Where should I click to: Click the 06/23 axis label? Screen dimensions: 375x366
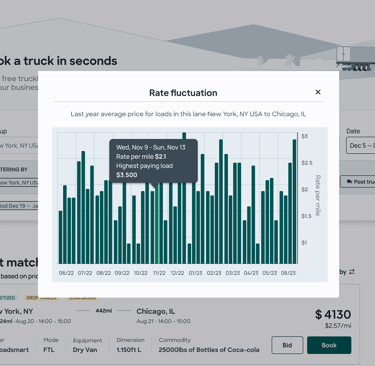(x=288, y=273)
